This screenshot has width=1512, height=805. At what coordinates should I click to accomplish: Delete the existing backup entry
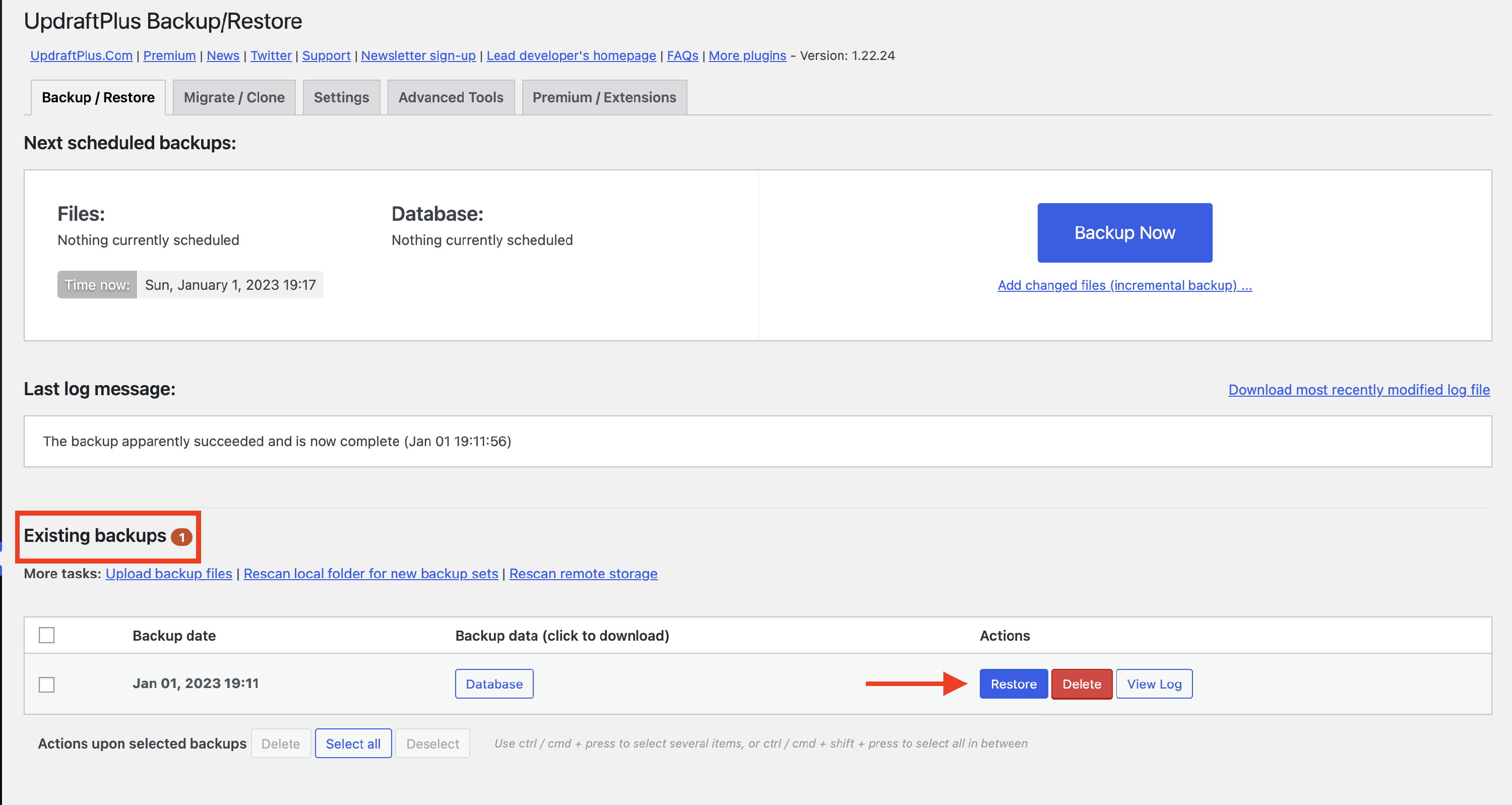coord(1081,684)
